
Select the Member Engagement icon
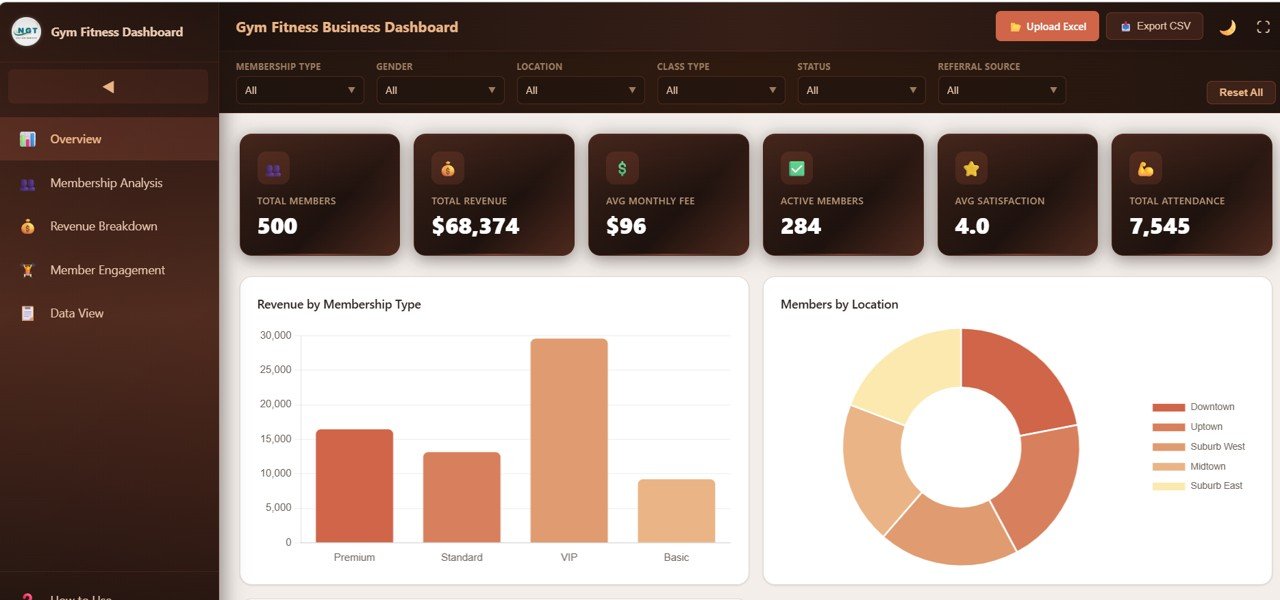point(29,270)
